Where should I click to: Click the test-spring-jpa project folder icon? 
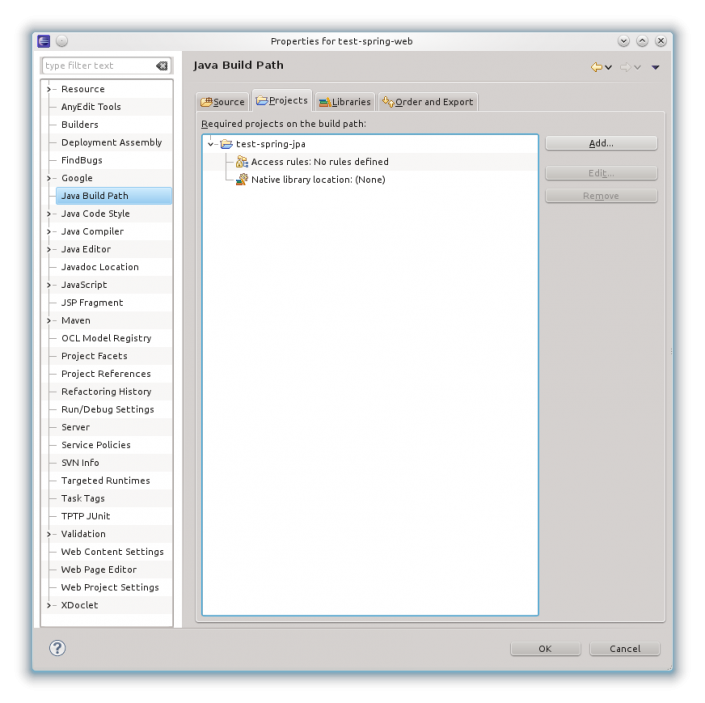point(226,144)
